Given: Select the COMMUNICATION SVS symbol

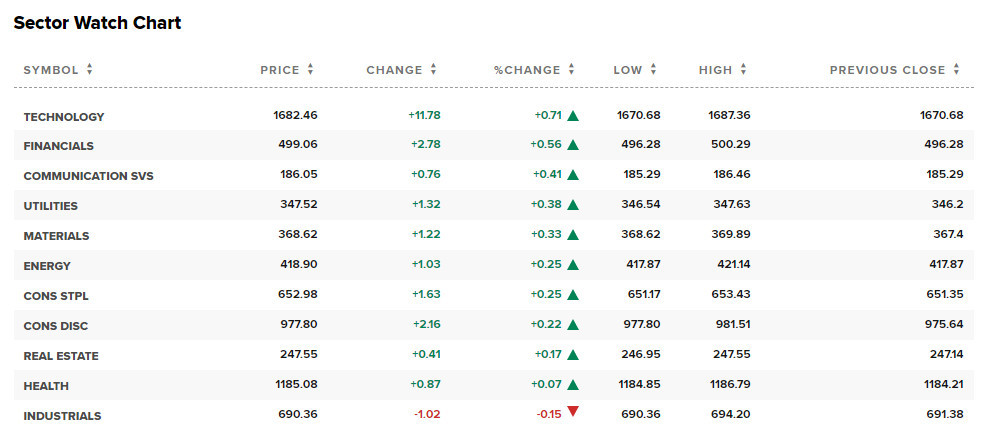Looking at the screenshot, I should pos(88,176).
